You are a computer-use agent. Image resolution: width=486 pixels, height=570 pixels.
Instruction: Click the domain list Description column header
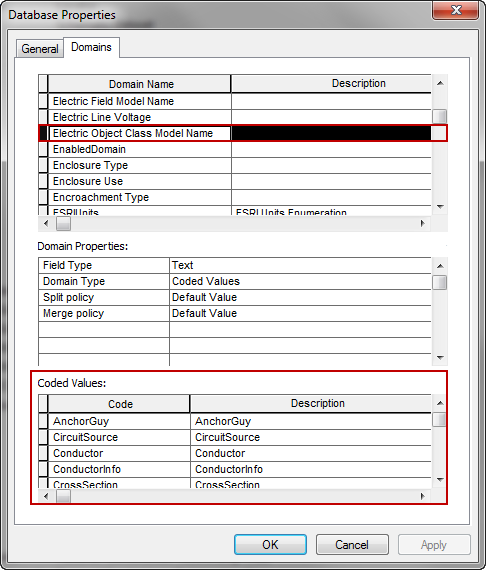[331, 84]
